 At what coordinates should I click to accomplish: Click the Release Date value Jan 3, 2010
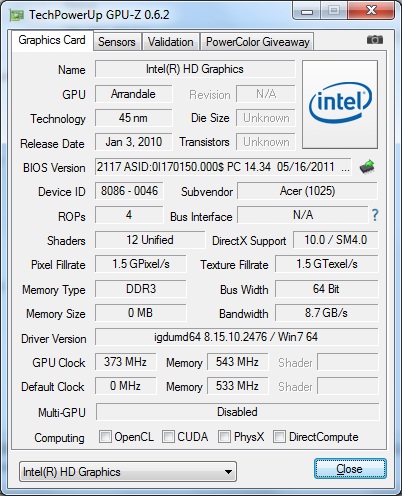133,142
